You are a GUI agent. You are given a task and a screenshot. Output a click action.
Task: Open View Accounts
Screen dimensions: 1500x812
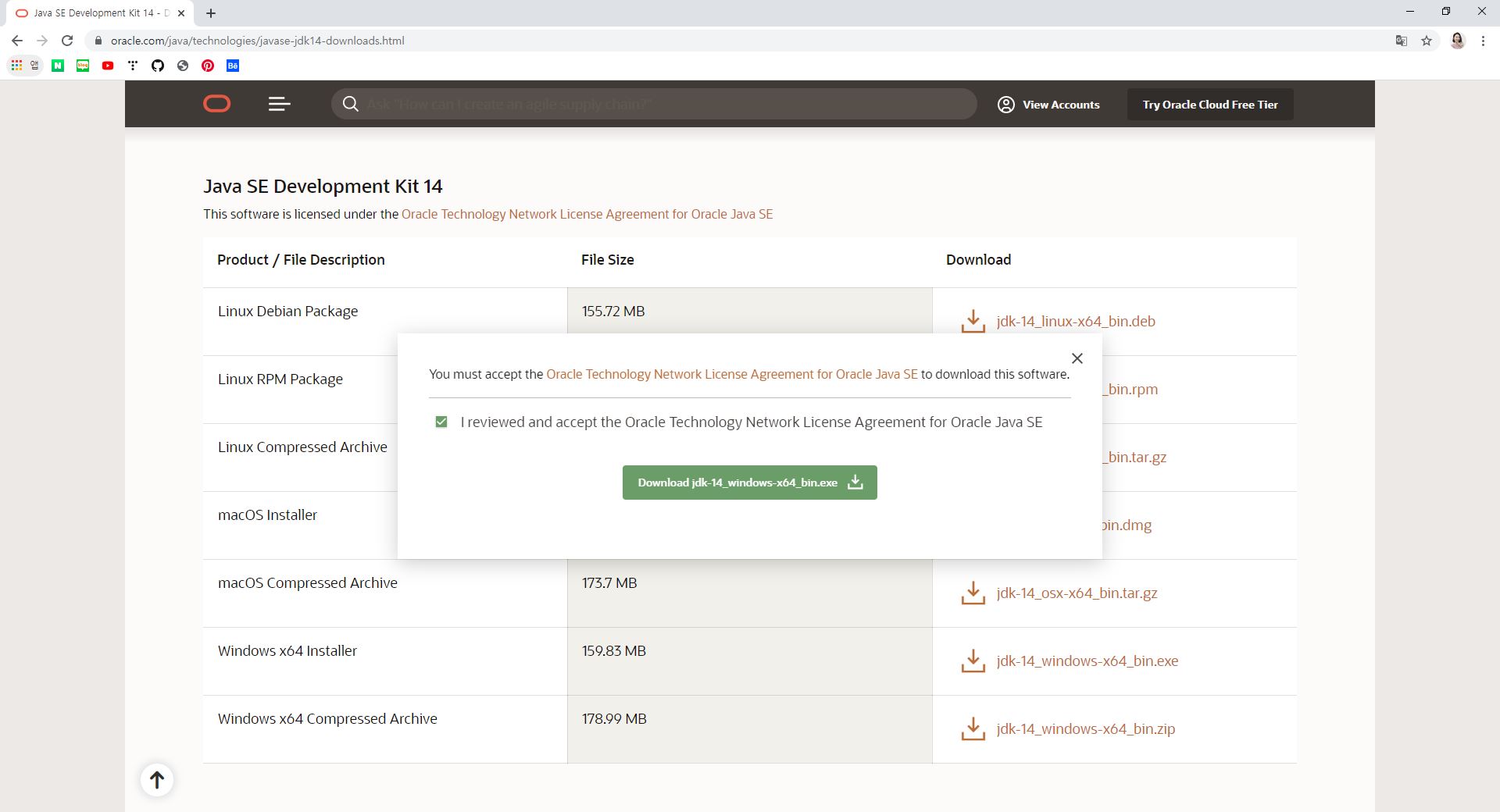click(x=1048, y=104)
